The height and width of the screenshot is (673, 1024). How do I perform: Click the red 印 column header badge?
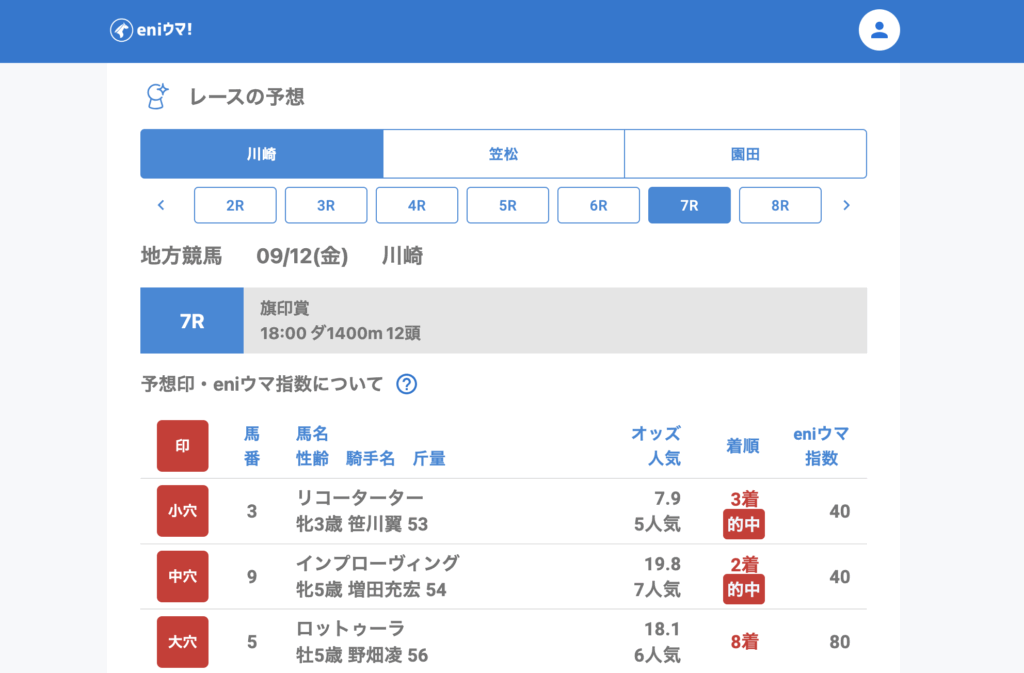[x=182, y=446]
